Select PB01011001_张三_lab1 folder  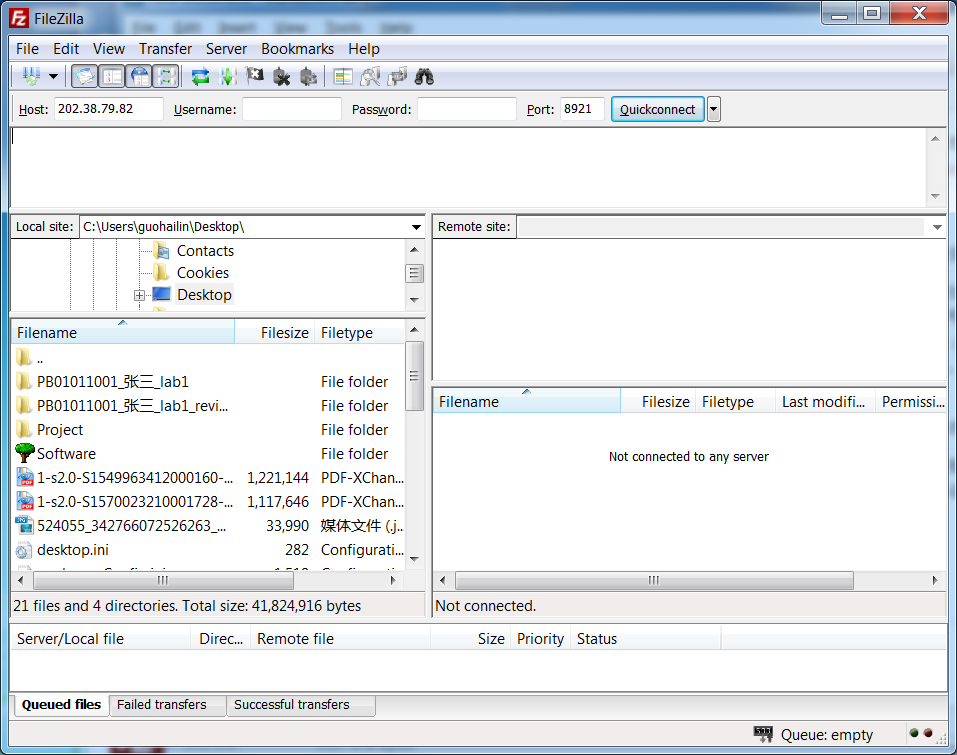click(112, 382)
